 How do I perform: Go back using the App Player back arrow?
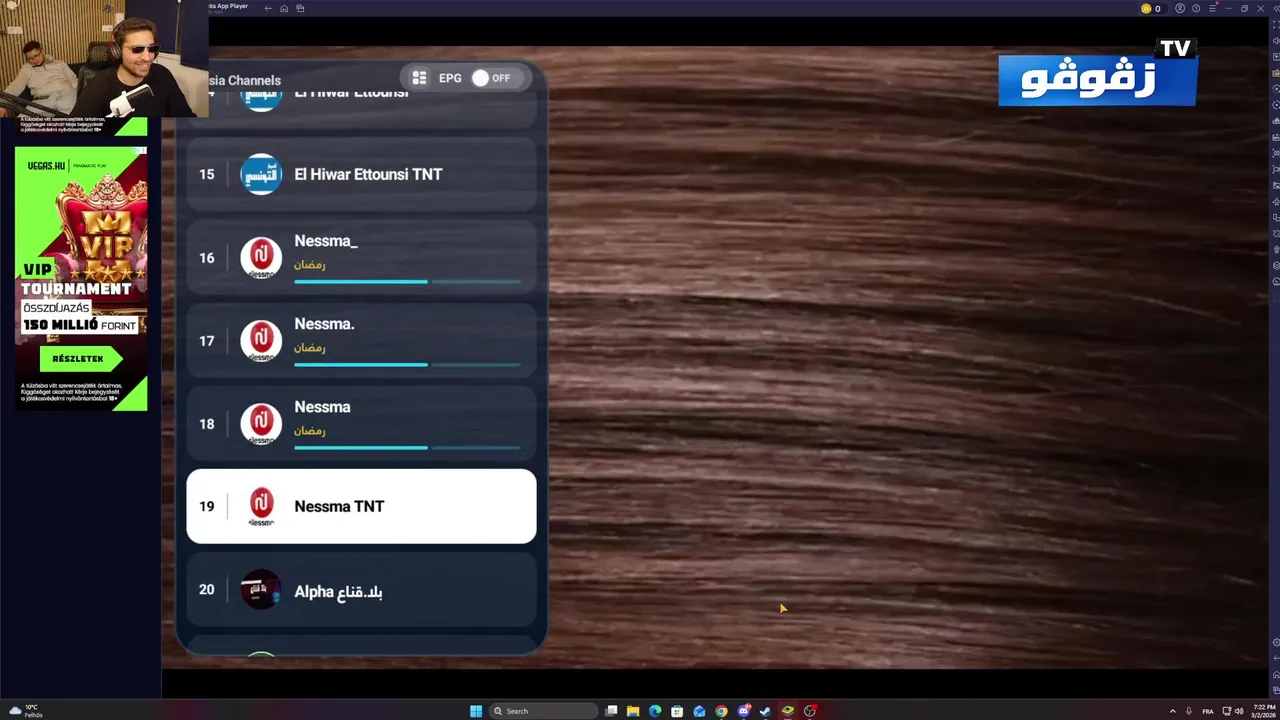coord(268,8)
